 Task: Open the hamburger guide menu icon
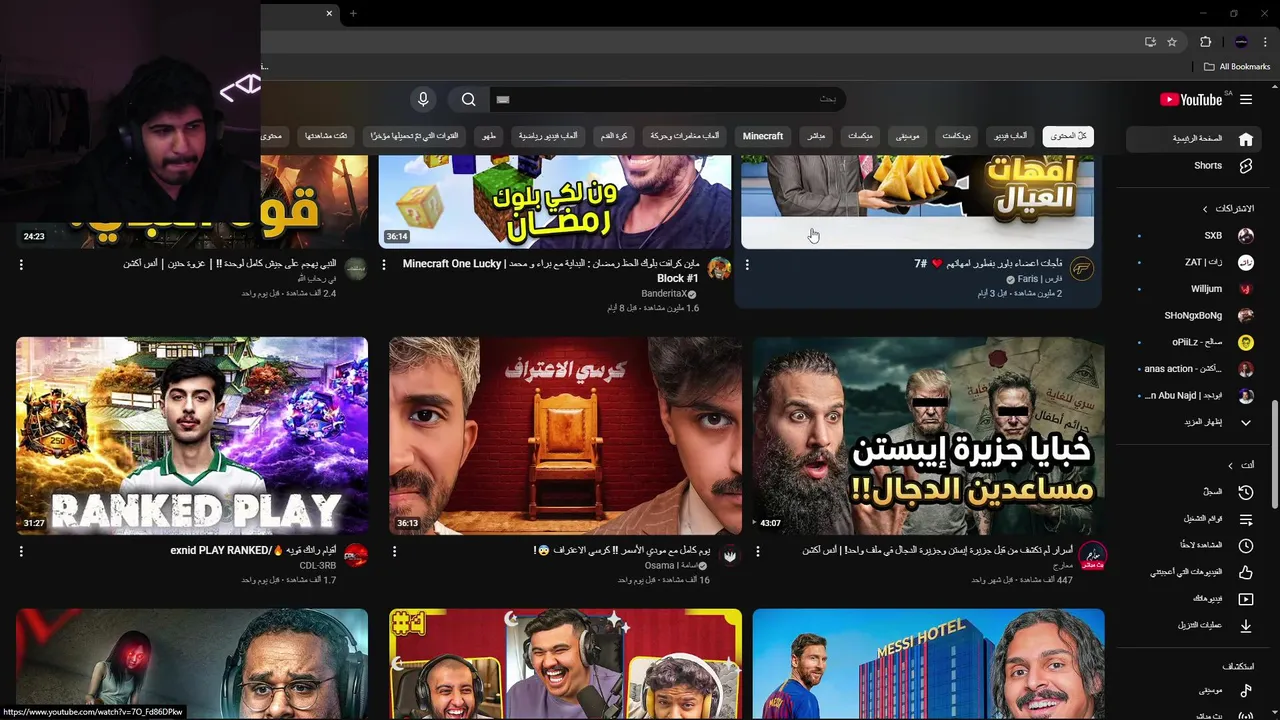point(1246,100)
